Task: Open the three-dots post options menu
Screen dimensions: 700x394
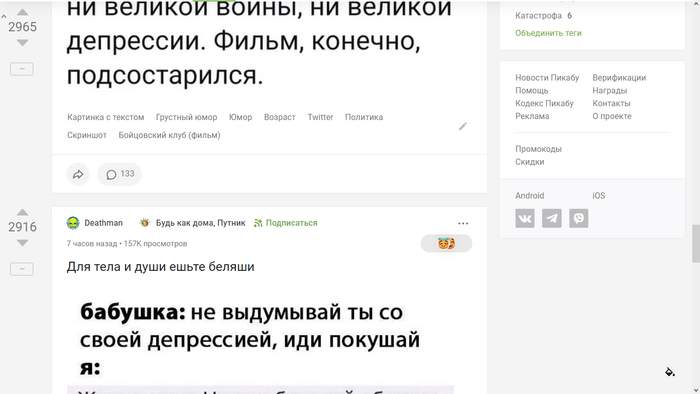Action: pyautogui.click(x=463, y=223)
